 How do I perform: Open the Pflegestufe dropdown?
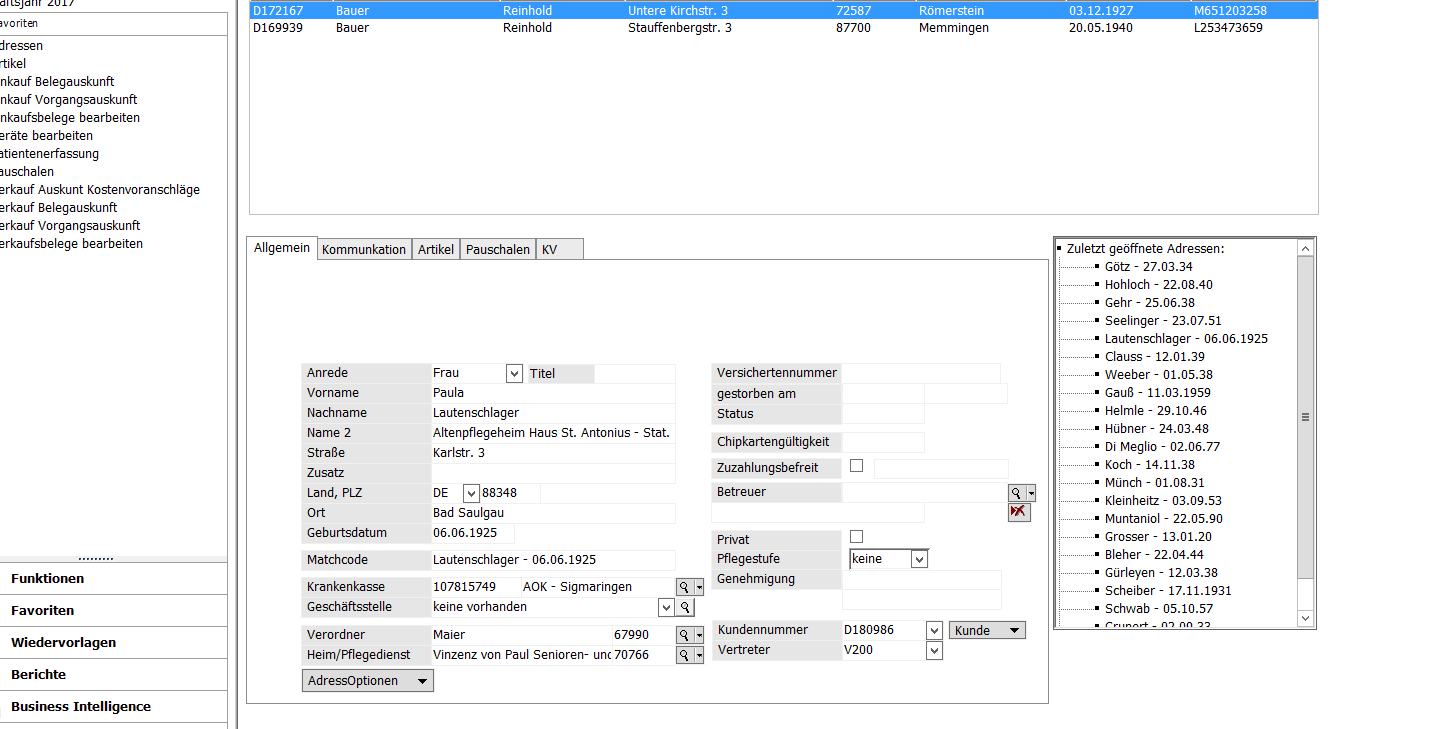click(919, 560)
